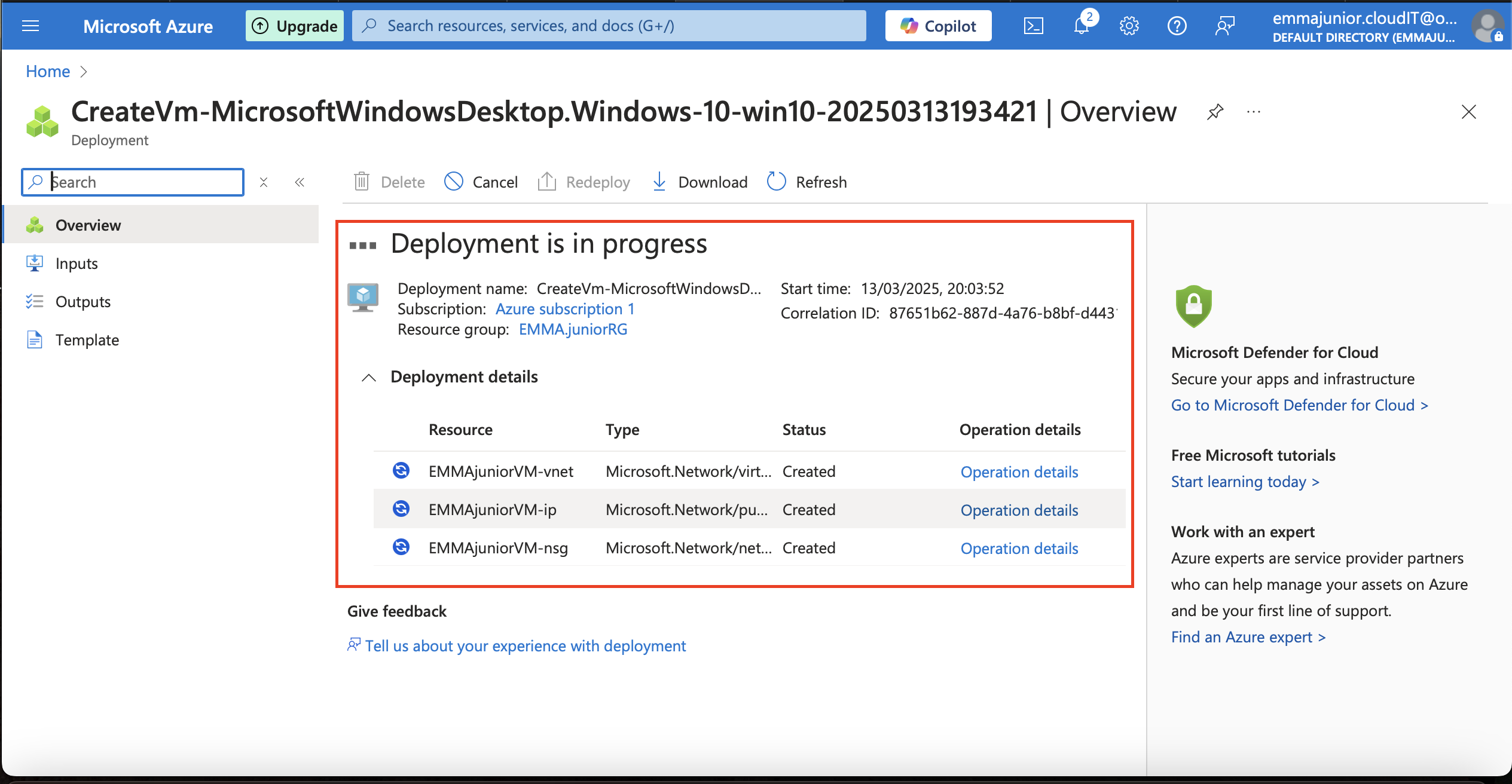The image size is (1512, 784).
Task: Click the Status column header
Action: 804,430
